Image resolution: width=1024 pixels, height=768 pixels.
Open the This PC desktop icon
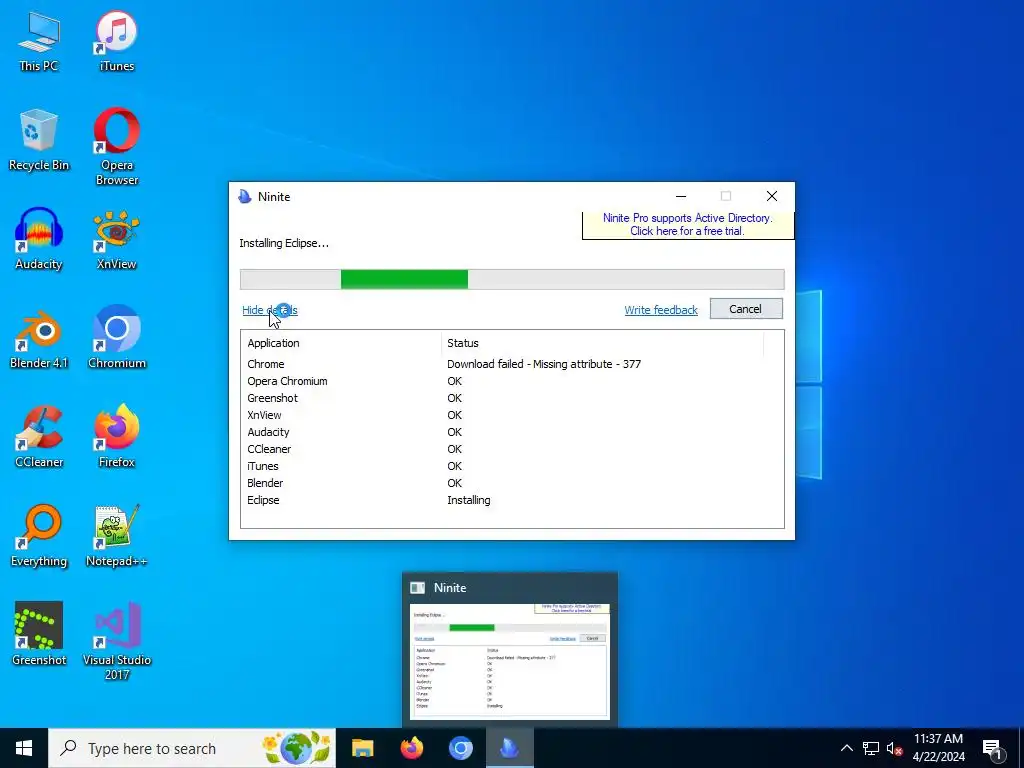(39, 41)
